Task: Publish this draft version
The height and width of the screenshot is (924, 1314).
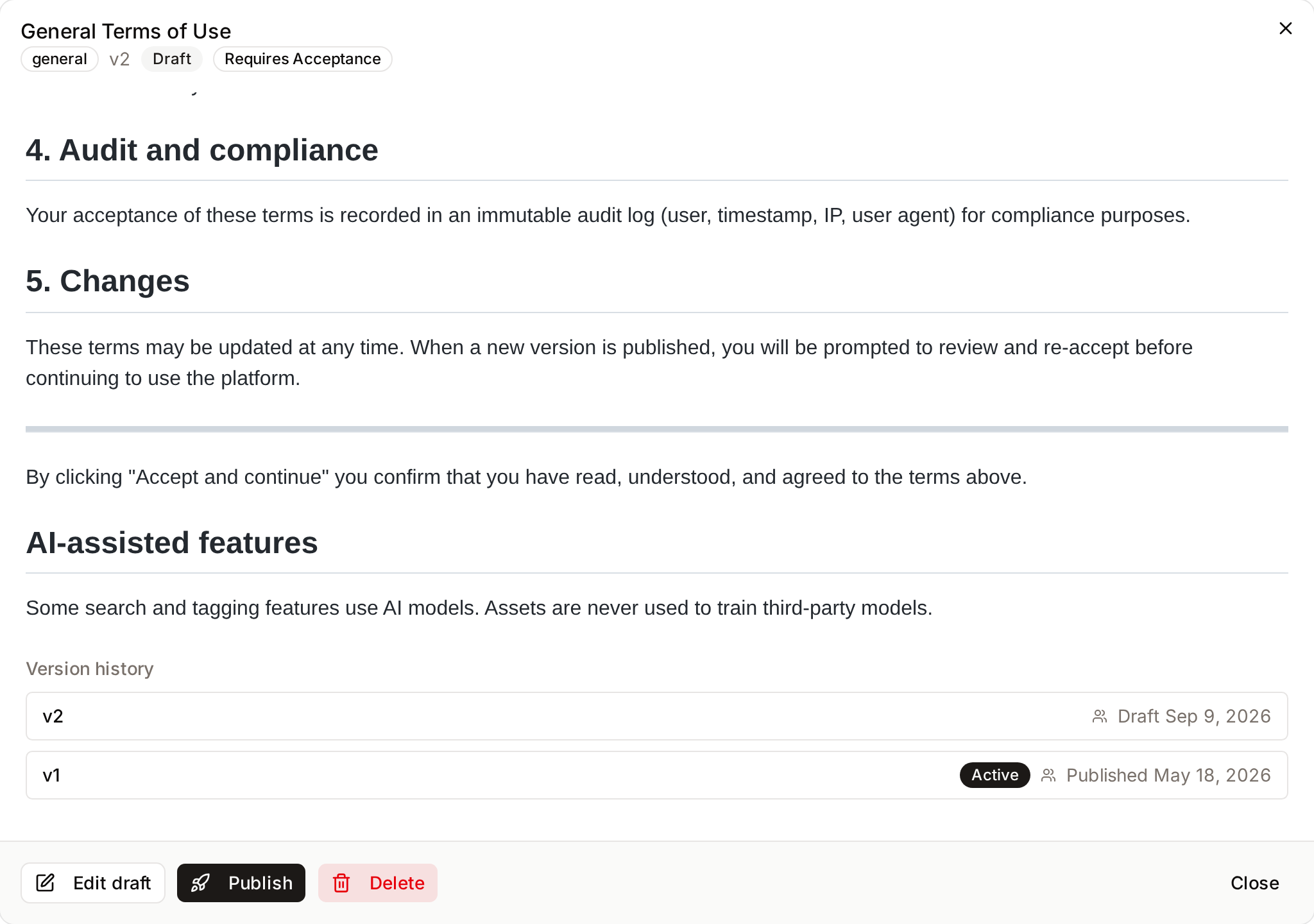Action: tap(241, 883)
